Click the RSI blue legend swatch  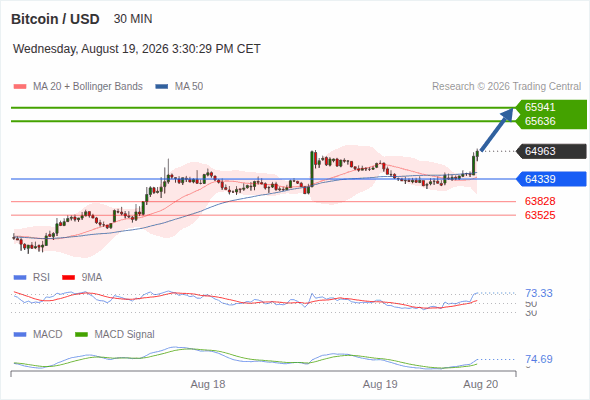click(x=20, y=278)
